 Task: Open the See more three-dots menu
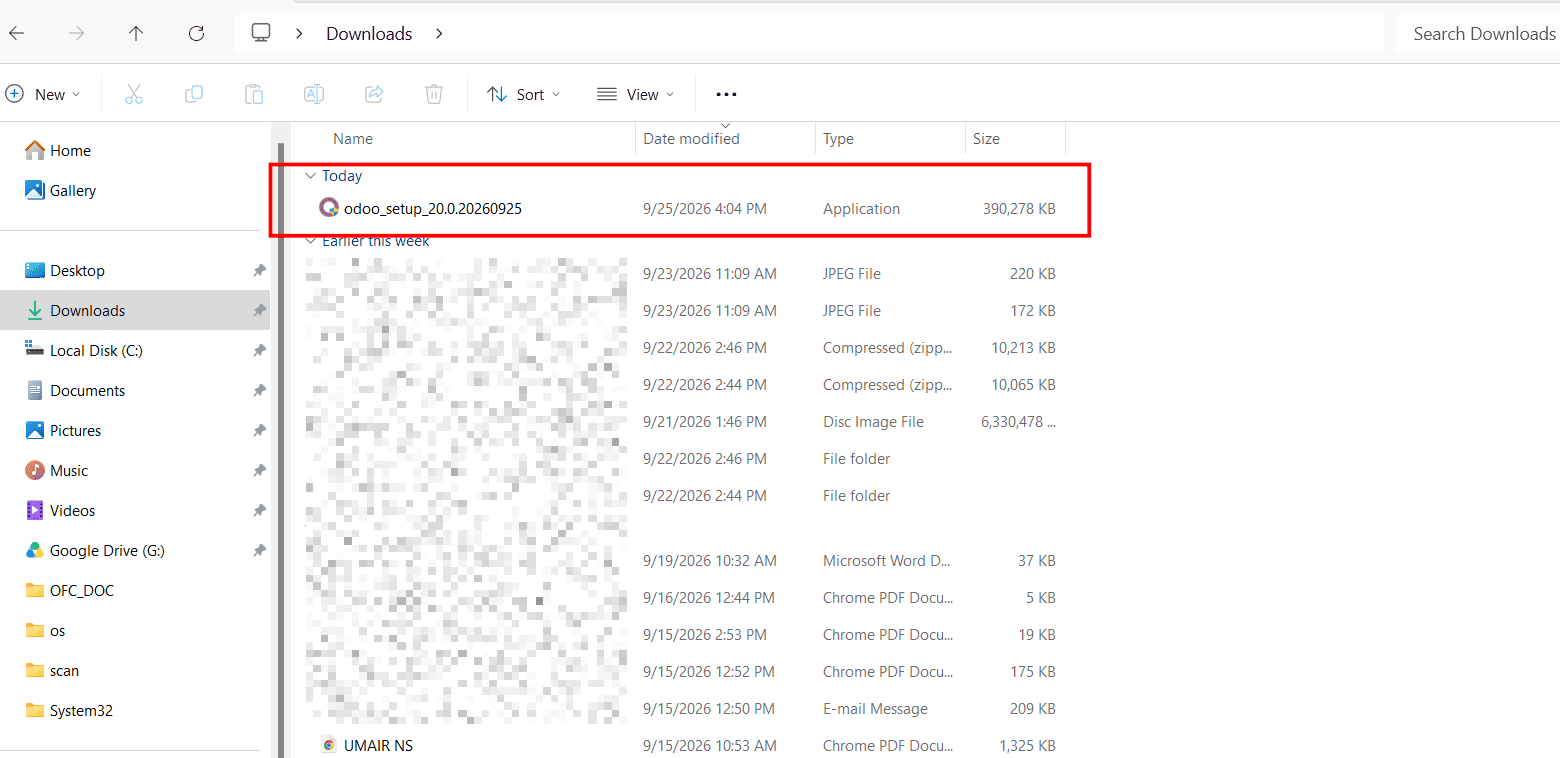pyautogui.click(x=726, y=94)
